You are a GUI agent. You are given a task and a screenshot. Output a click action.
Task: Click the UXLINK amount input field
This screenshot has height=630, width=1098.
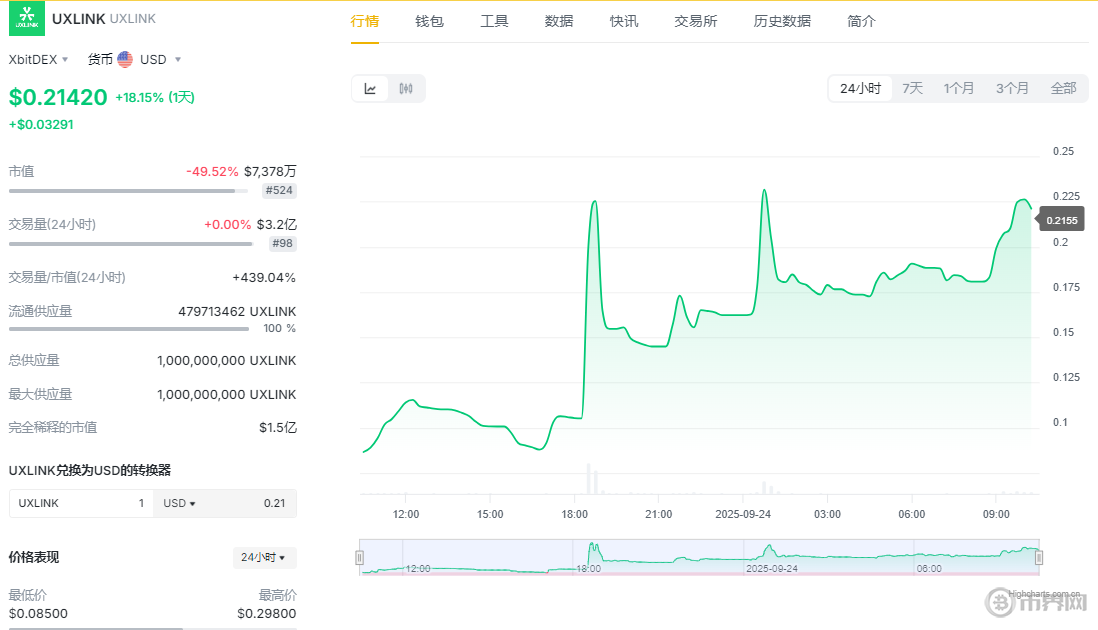81,503
